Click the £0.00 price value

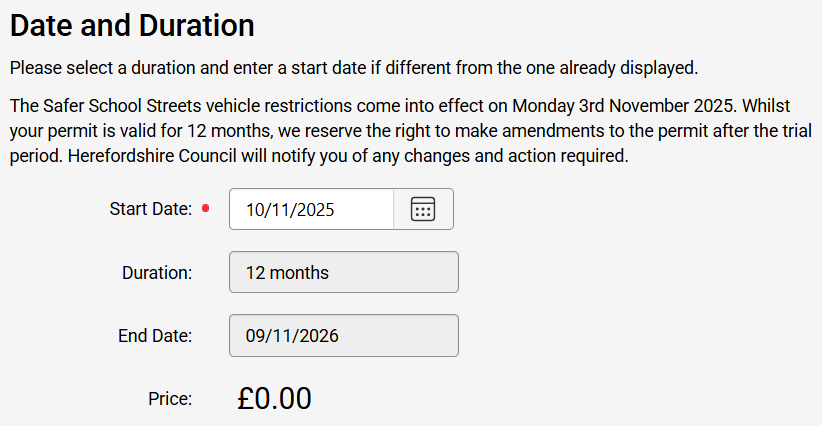(x=275, y=398)
